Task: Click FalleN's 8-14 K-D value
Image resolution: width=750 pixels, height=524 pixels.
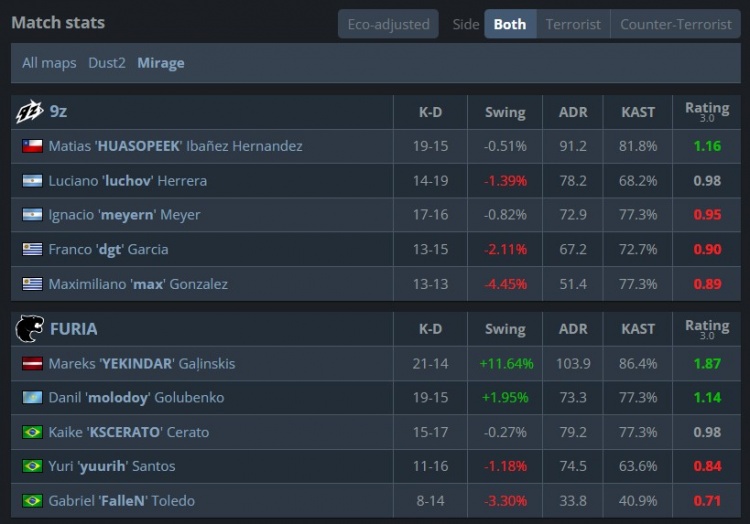Action: click(430, 501)
